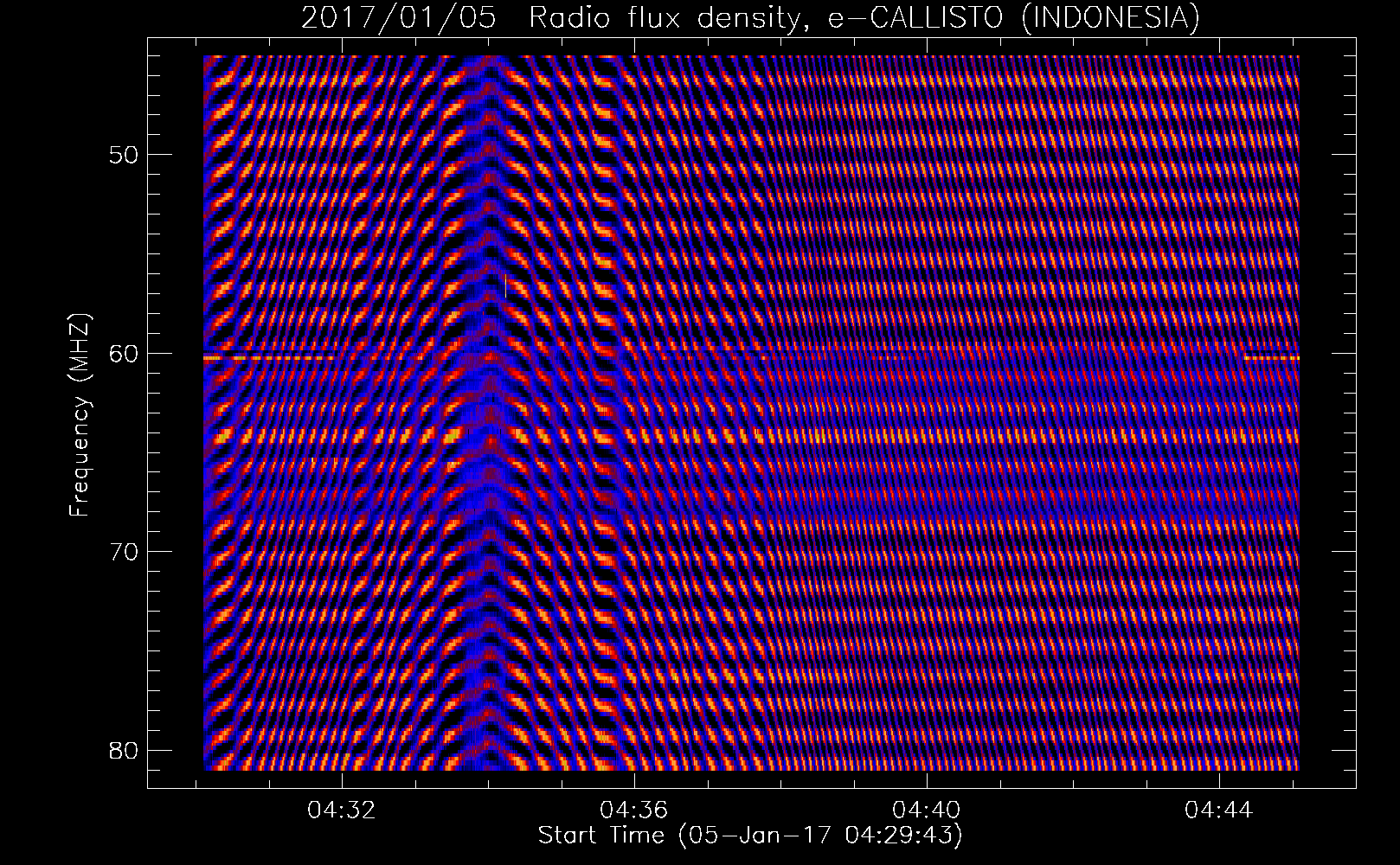Screen dimensions: 1400x865
Task: Click the 04:32 time tick label
Action: pos(343,811)
